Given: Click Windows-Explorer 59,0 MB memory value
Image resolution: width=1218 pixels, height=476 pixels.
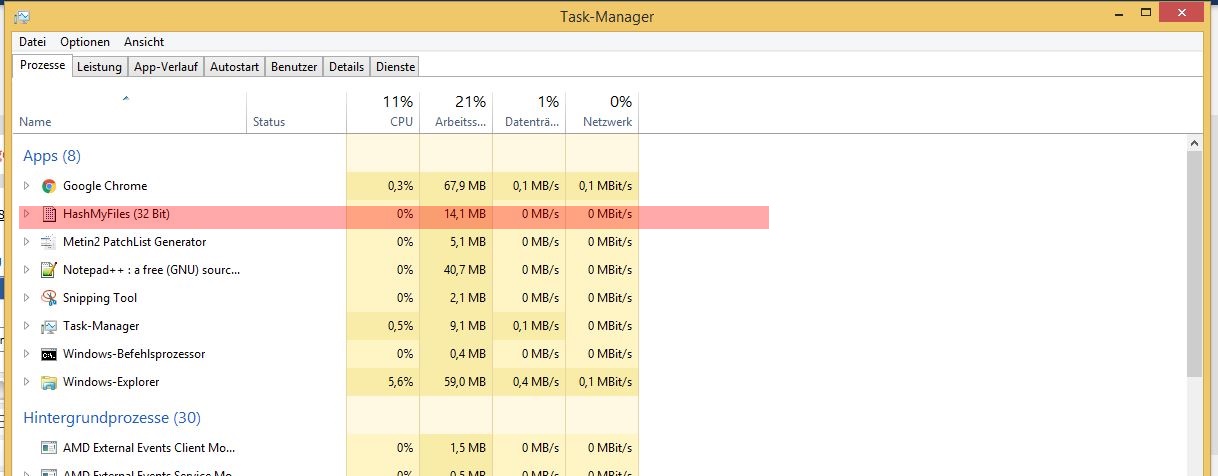Looking at the screenshot, I should (465, 382).
